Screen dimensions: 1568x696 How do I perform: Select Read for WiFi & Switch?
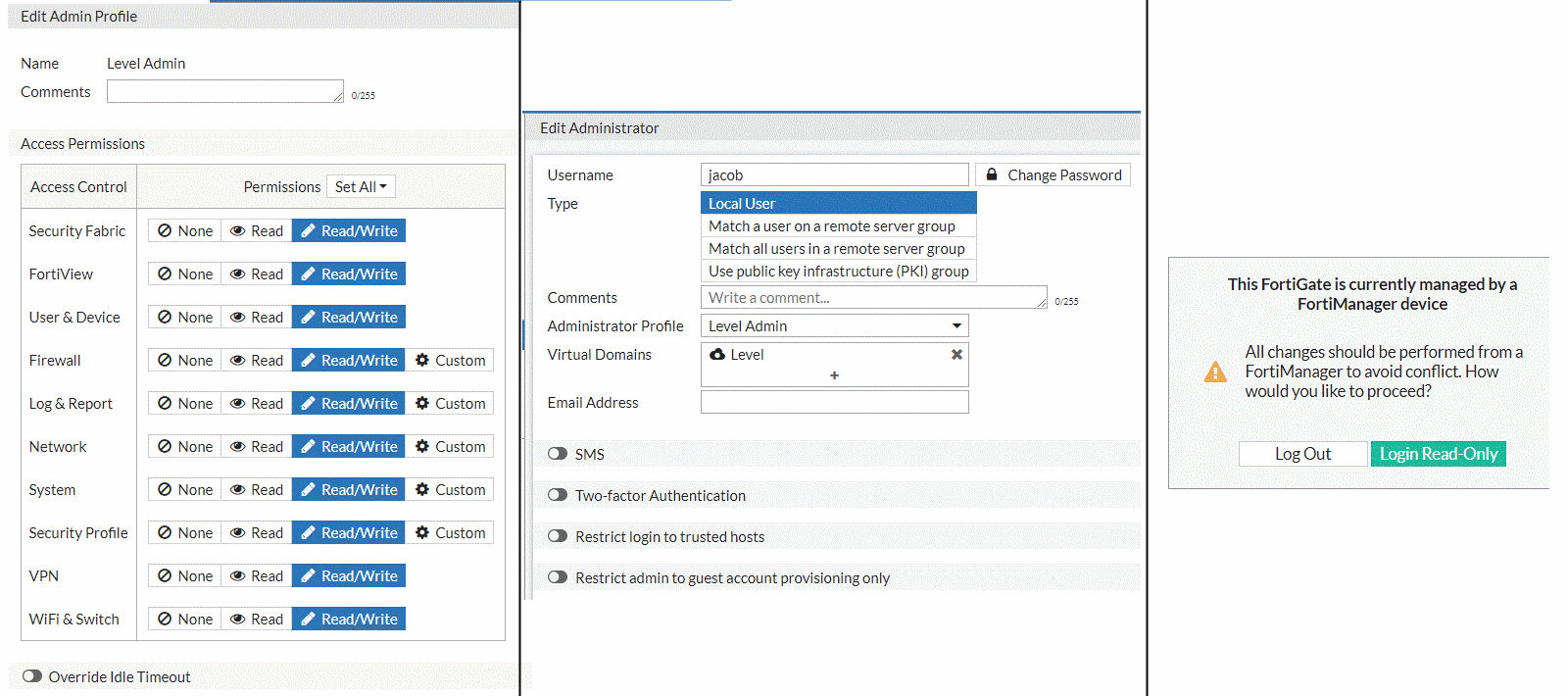tap(257, 619)
